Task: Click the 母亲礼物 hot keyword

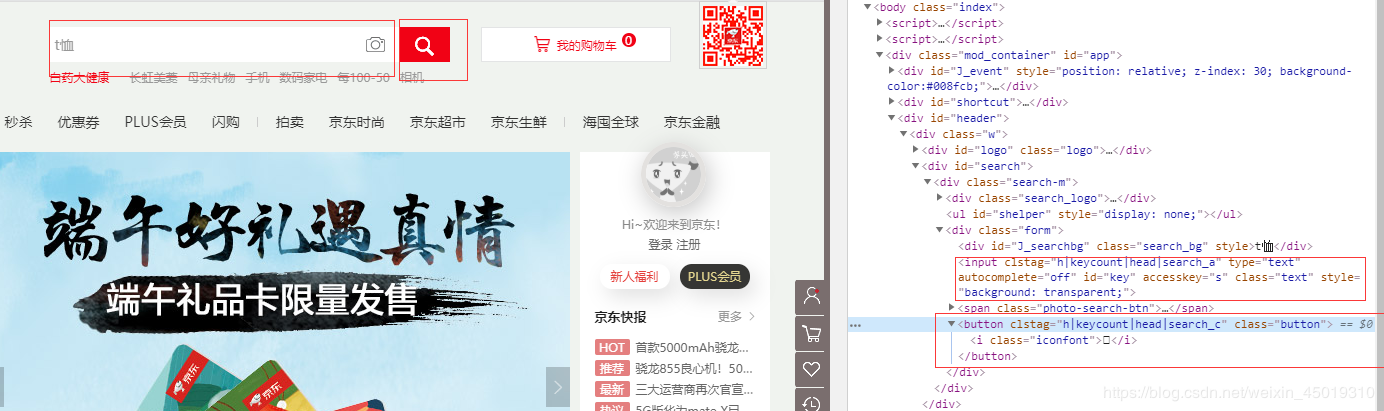Action: pyautogui.click(x=211, y=77)
